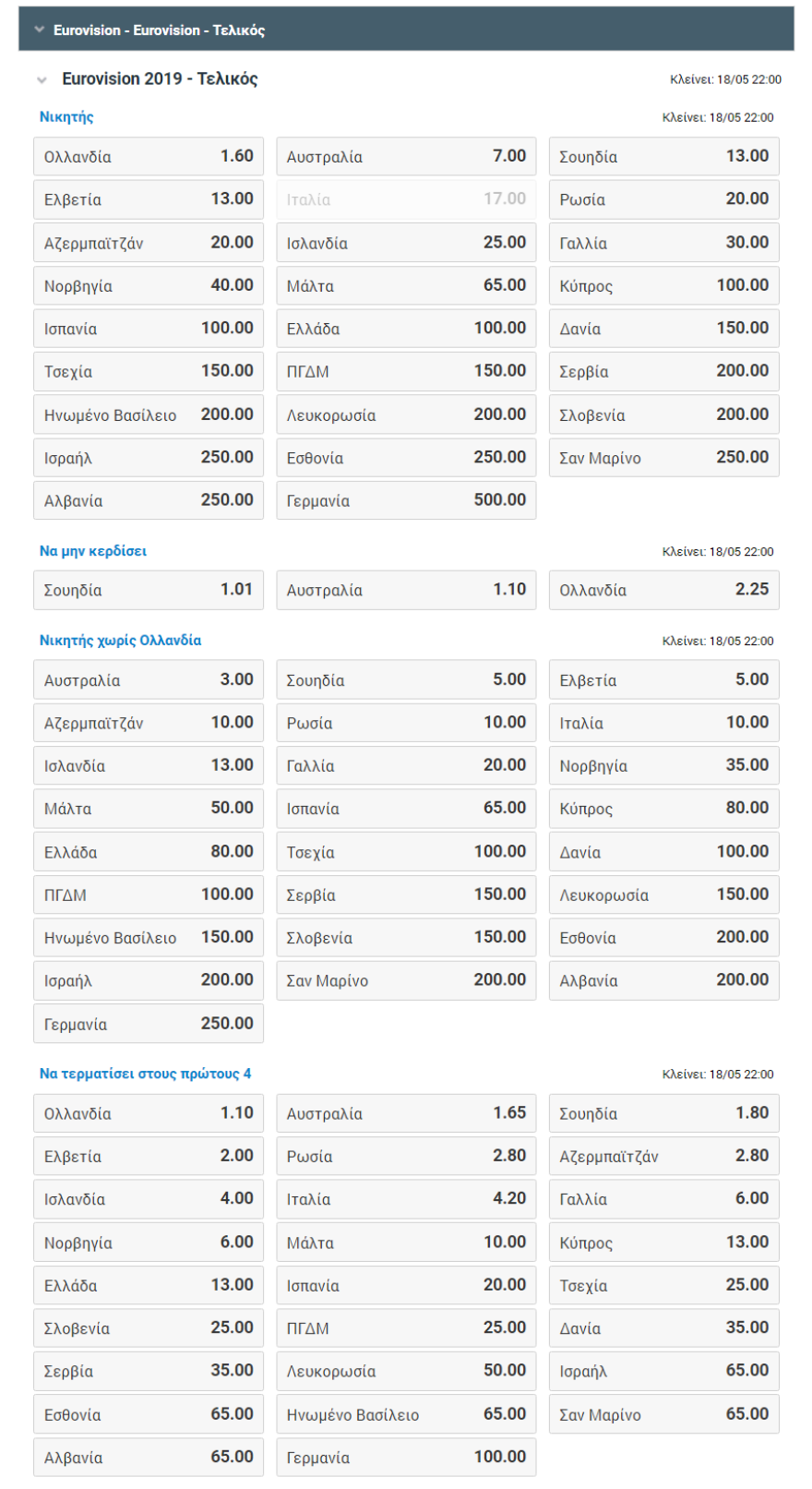Choose Αυστραλία at 3.00 without Netherlands
The image size is (812, 1489).
149,680
